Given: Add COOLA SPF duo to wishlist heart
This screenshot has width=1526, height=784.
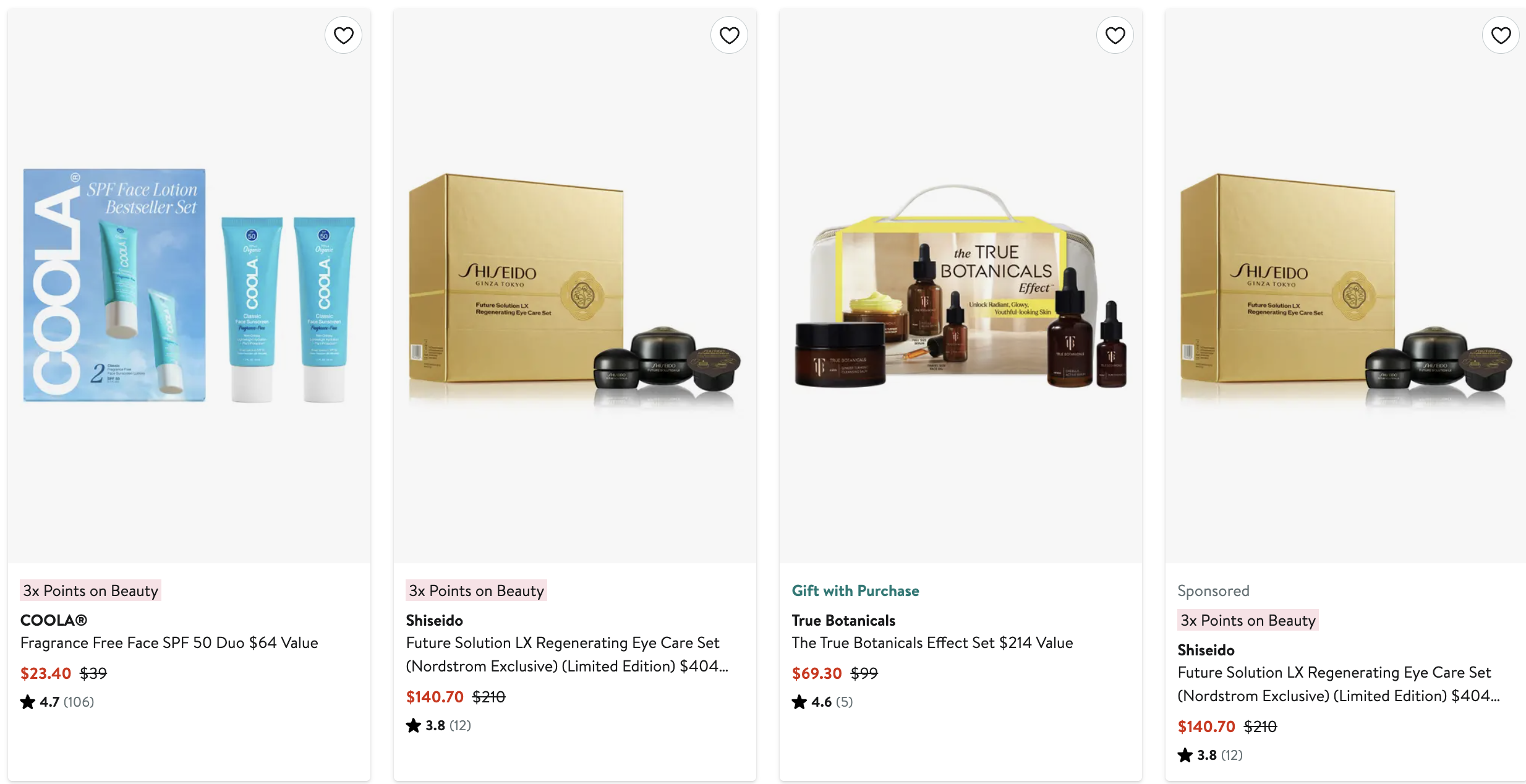Looking at the screenshot, I should point(343,35).
